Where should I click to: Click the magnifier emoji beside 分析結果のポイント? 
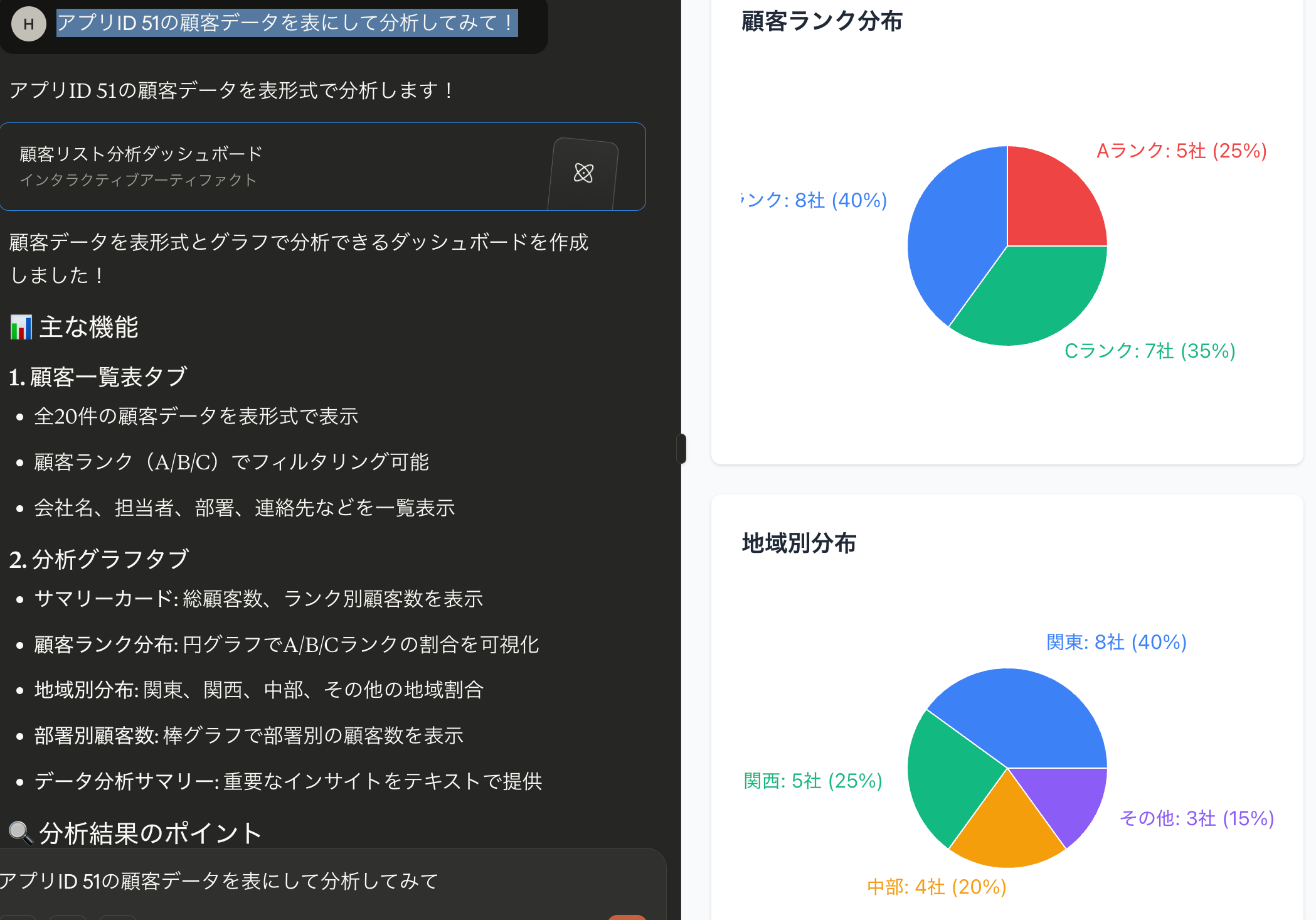(21, 832)
